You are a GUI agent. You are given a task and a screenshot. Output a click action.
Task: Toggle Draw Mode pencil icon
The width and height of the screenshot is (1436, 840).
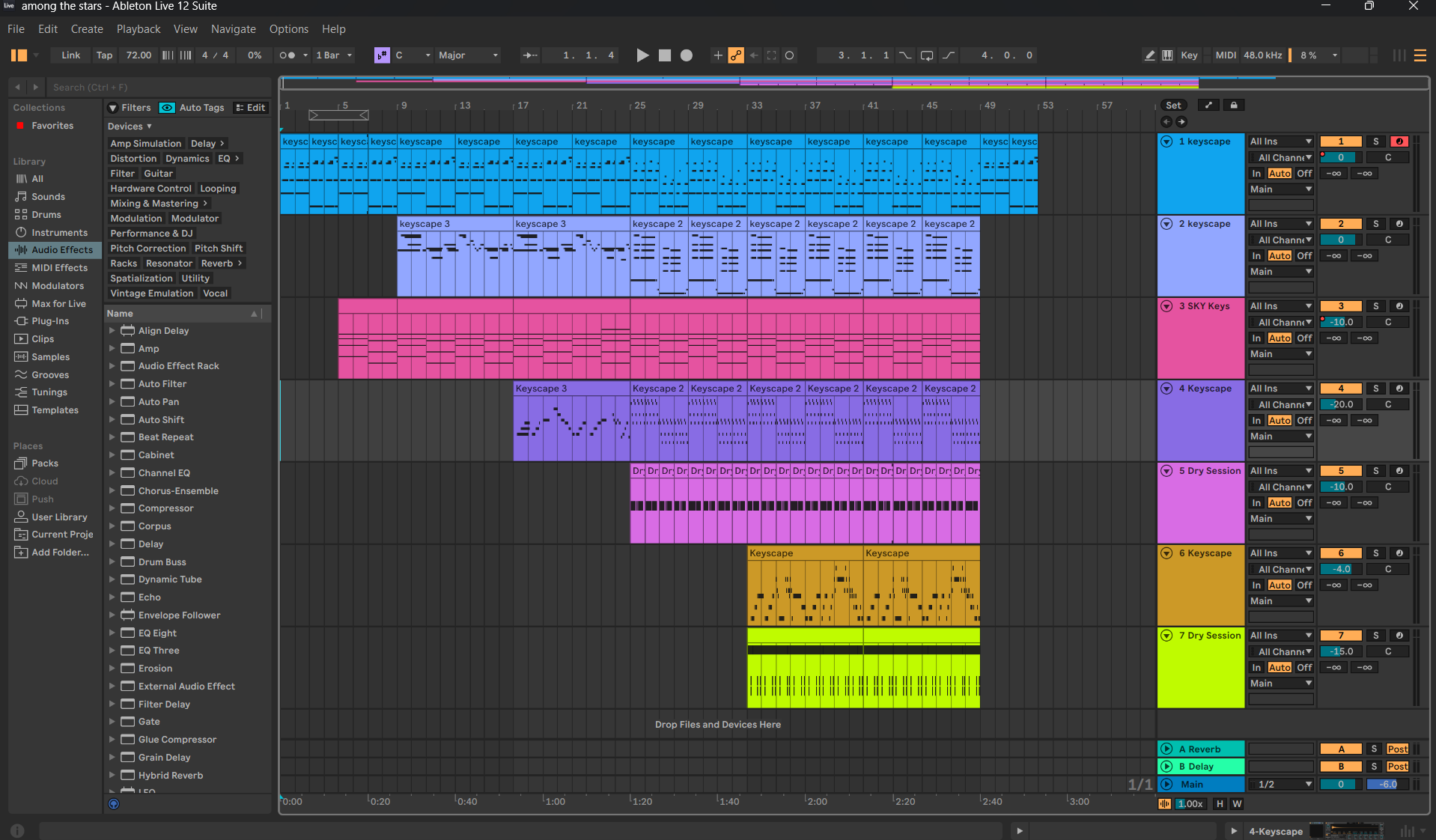[x=1150, y=55]
